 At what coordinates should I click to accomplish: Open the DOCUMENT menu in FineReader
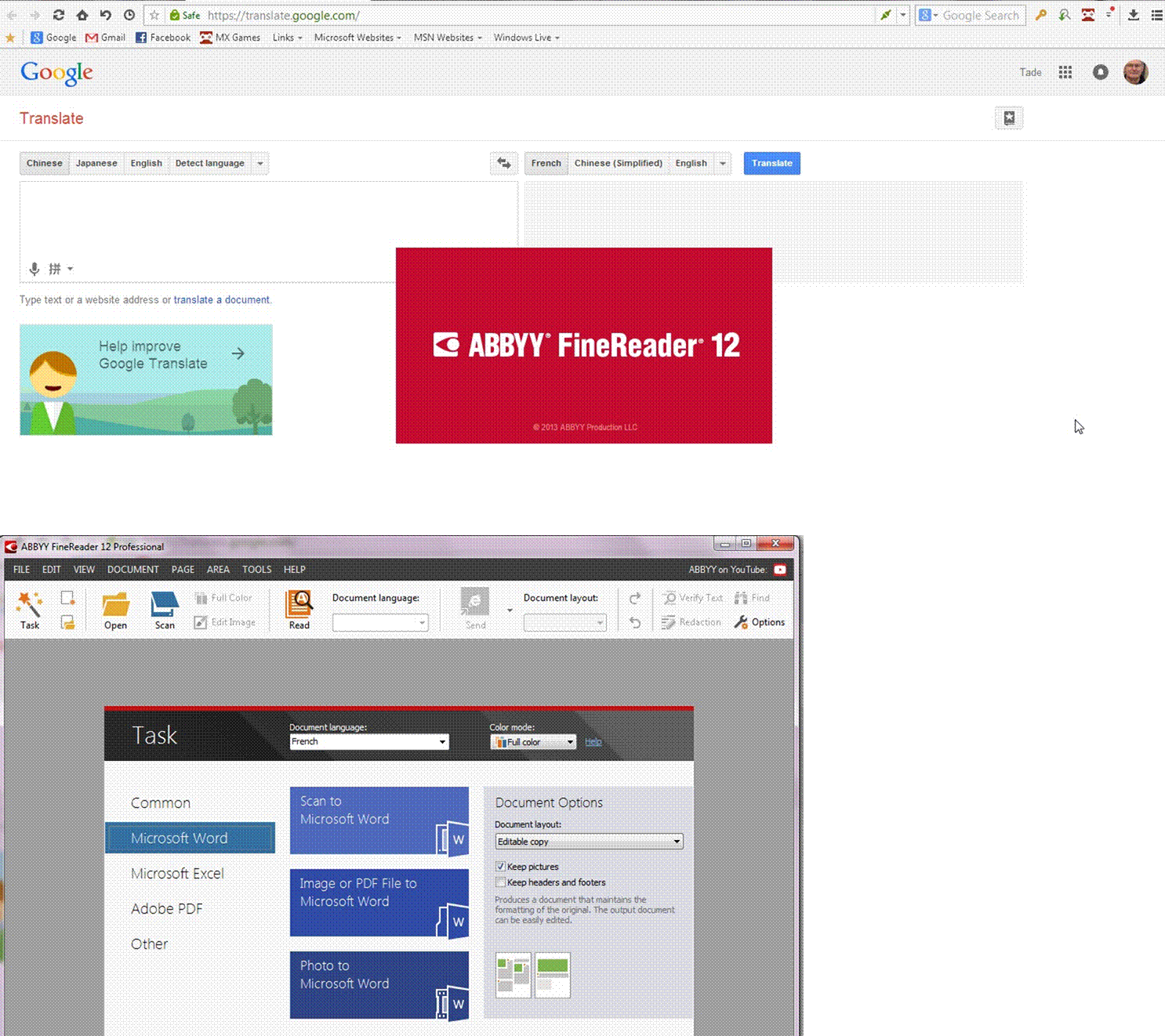133,570
